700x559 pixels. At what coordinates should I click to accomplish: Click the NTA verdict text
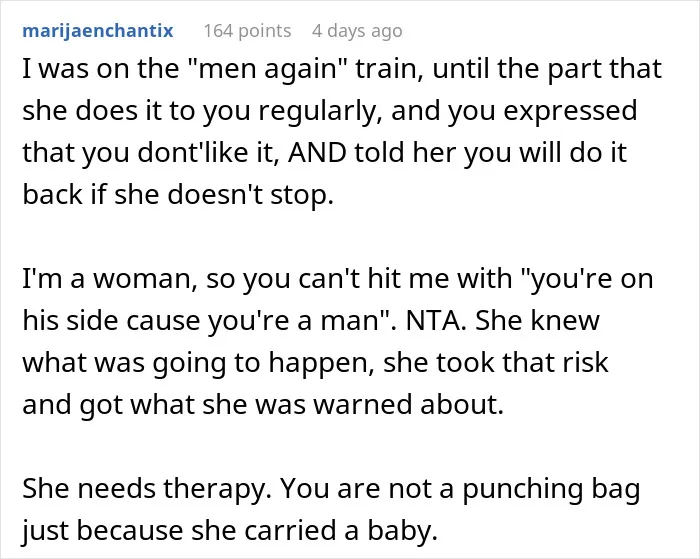(x=433, y=320)
